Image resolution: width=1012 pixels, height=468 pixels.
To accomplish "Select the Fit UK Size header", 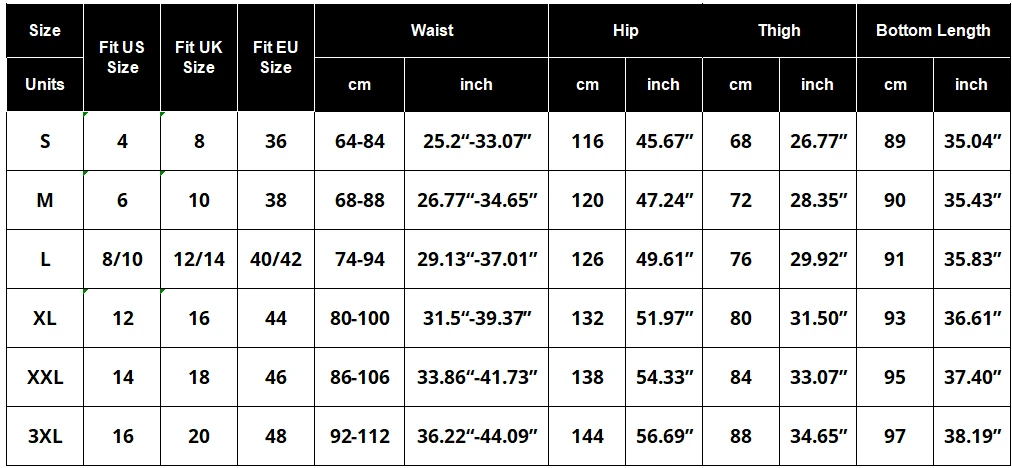I will click(199, 57).
